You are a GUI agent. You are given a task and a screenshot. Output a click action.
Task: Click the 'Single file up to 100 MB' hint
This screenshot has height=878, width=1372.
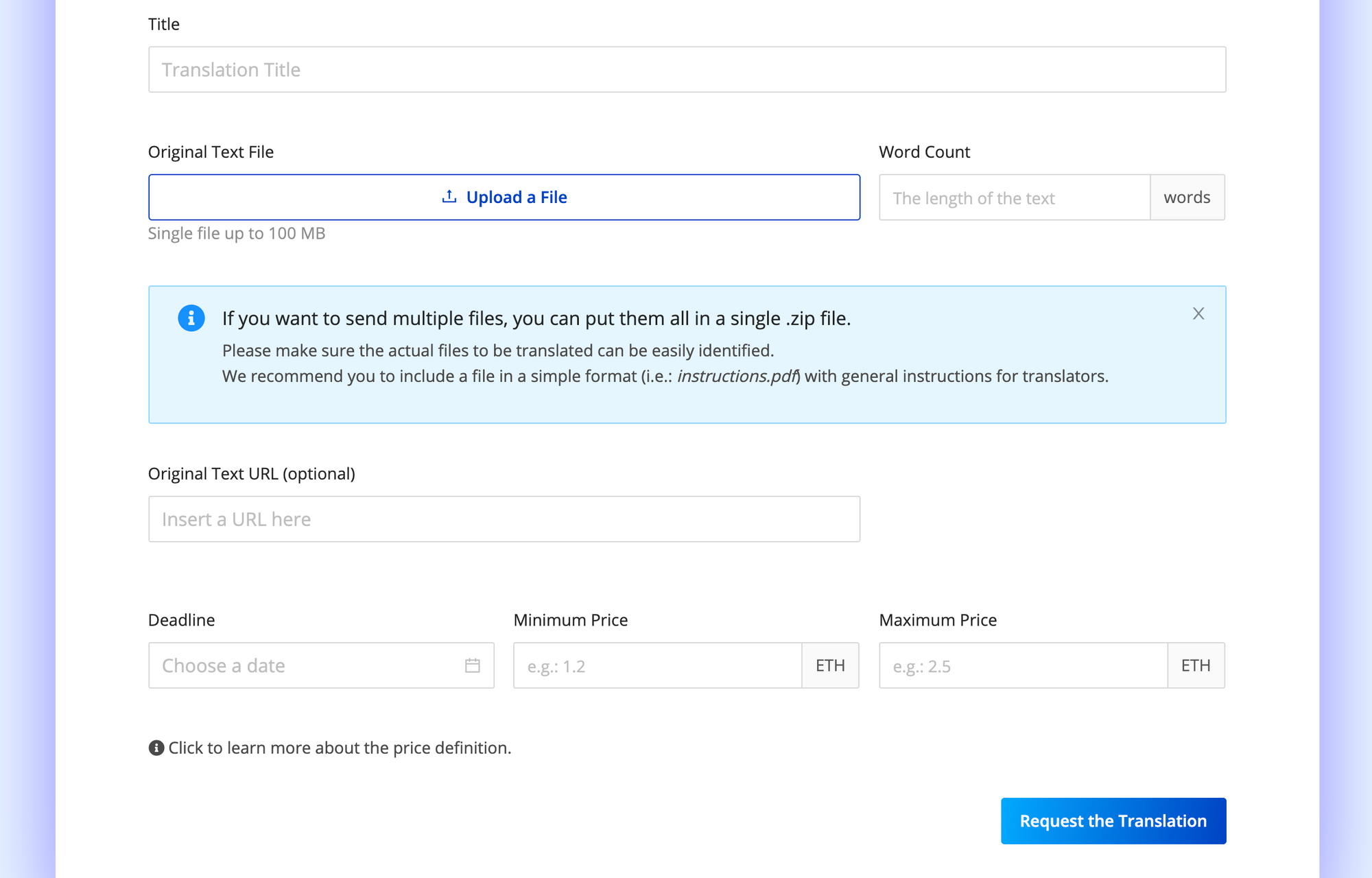point(237,233)
